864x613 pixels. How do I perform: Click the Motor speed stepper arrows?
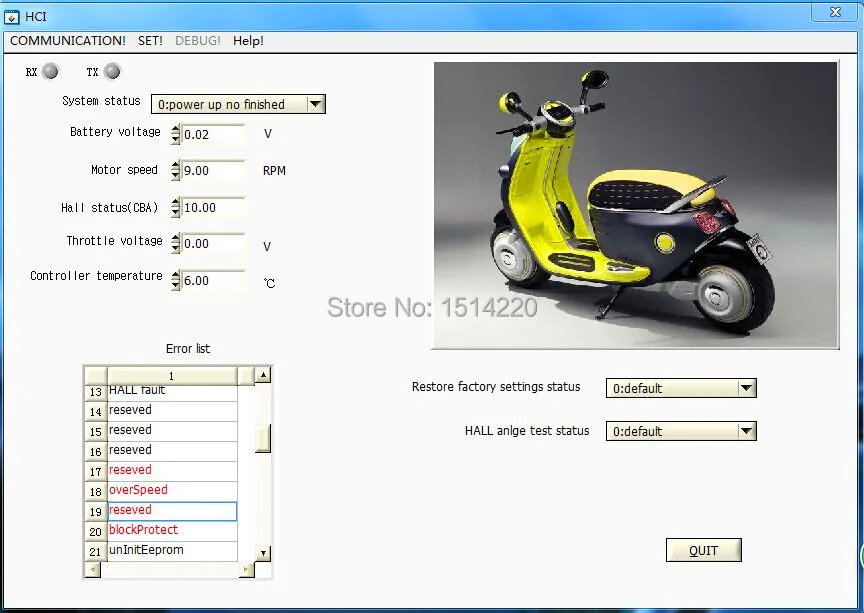point(175,170)
